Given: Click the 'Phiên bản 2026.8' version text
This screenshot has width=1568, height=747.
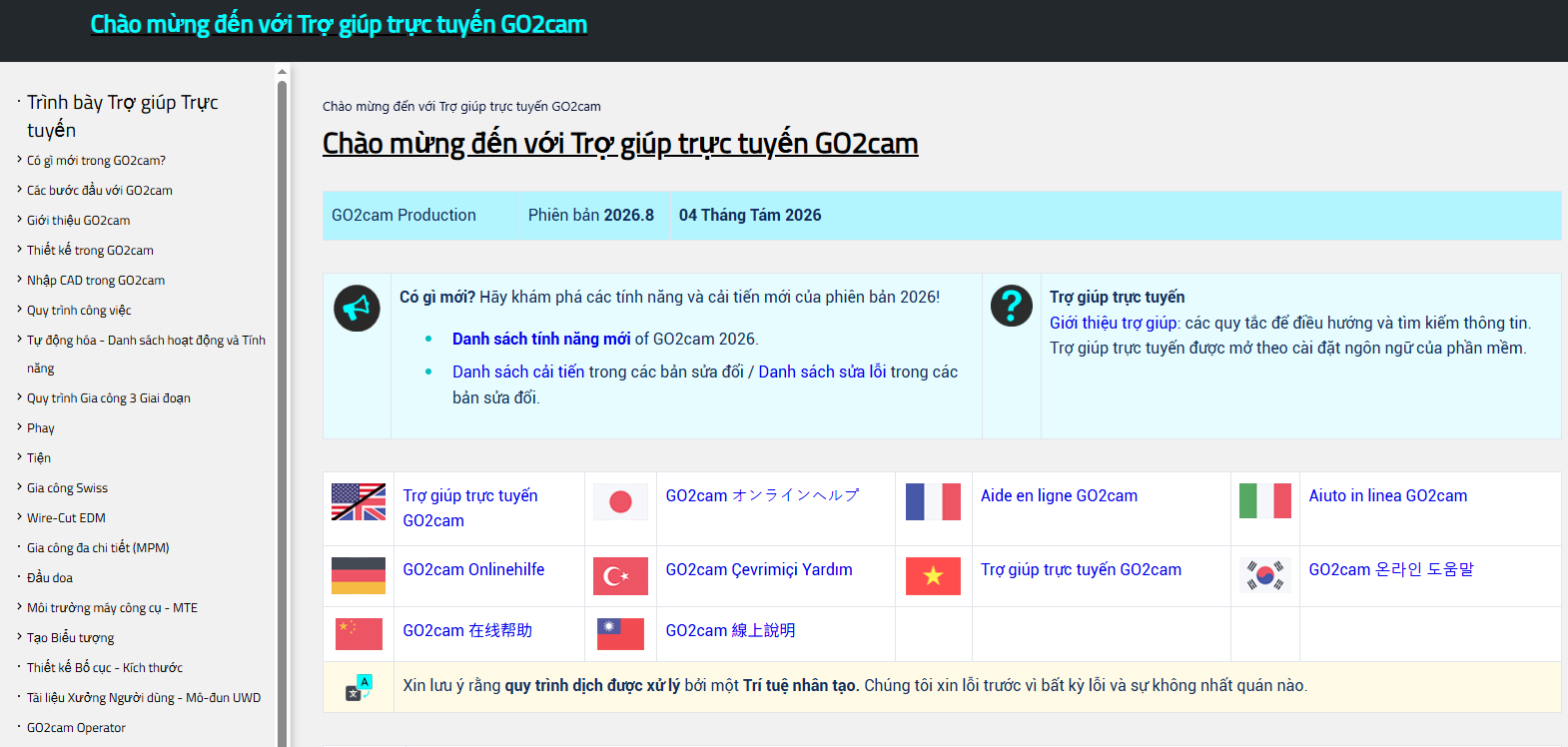Looking at the screenshot, I should coord(591,215).
